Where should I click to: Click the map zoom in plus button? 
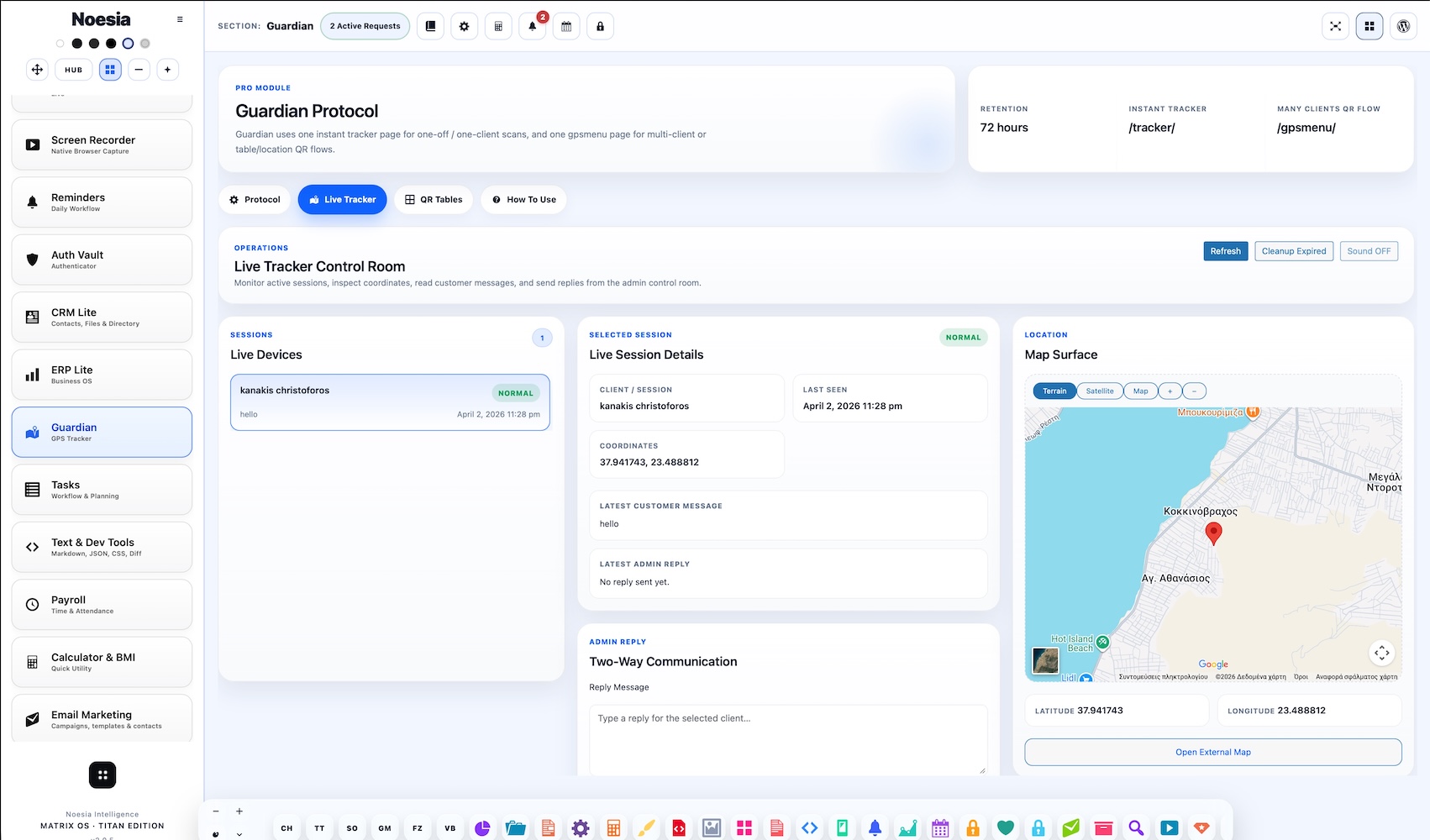coord(1170,391)
